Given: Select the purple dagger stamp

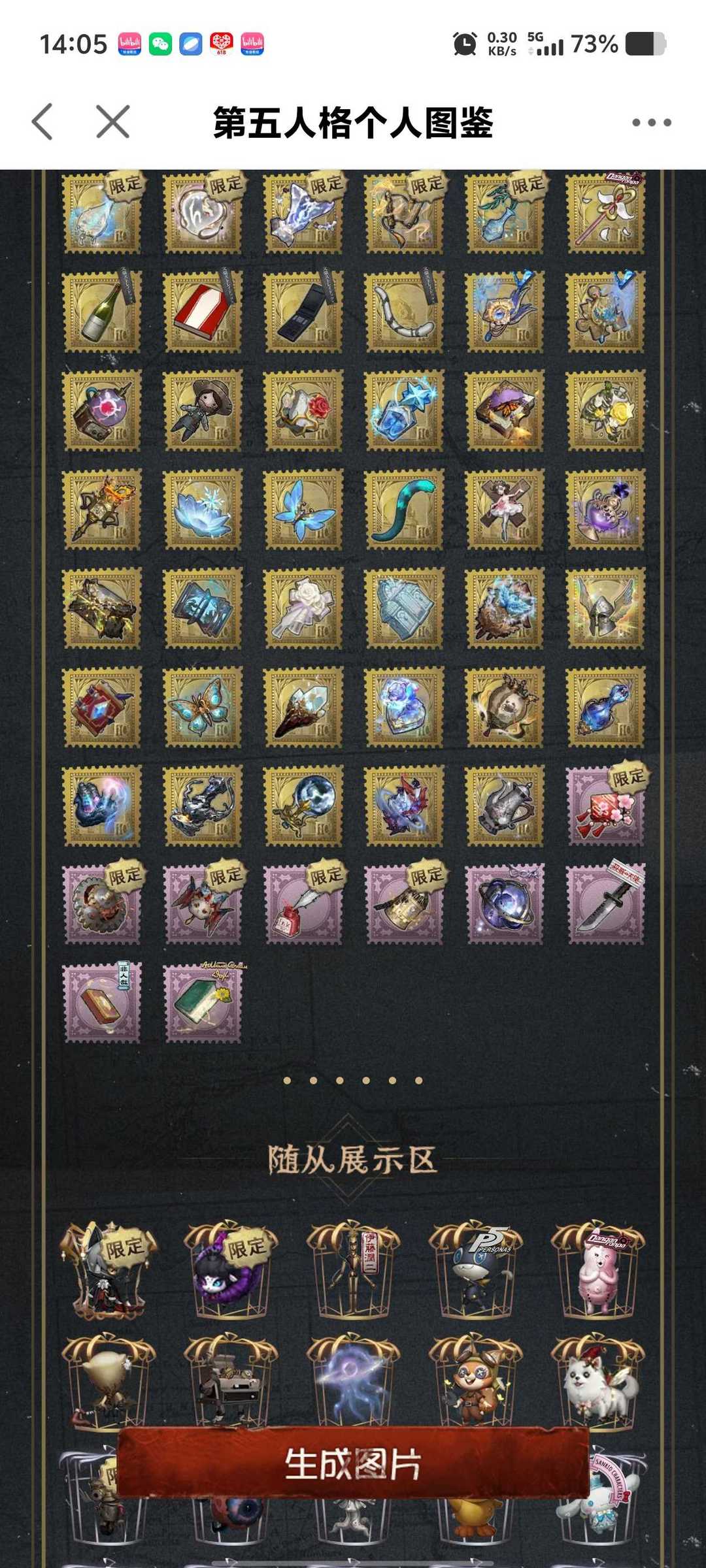Looking at the screenshot, I should pos(605,905).
